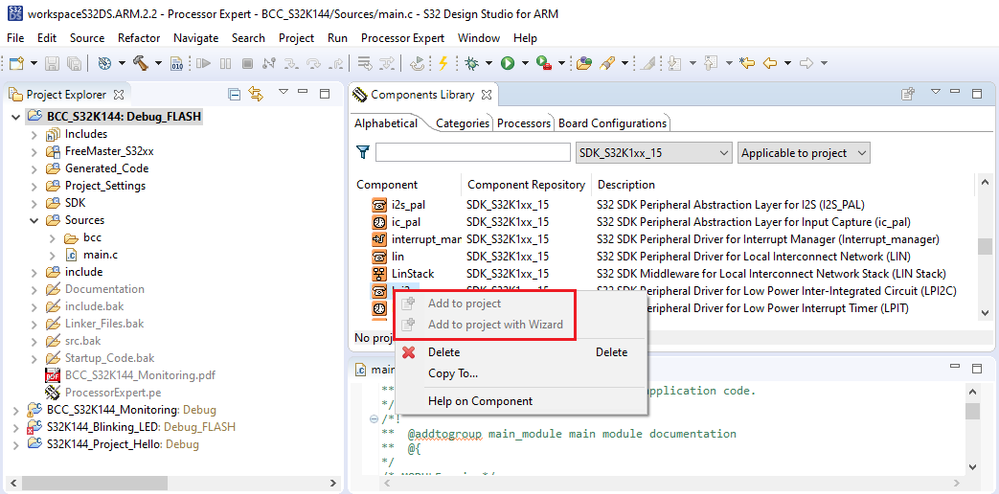Click the Component Repository column header
The height and width of the screenshot is (494, 999).
click(526, 185)
